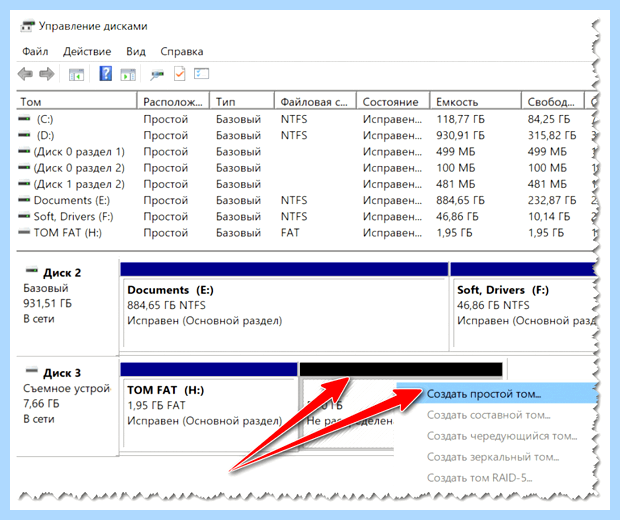Click the 930,91 ГБ capacity cell

click(460, 135)
